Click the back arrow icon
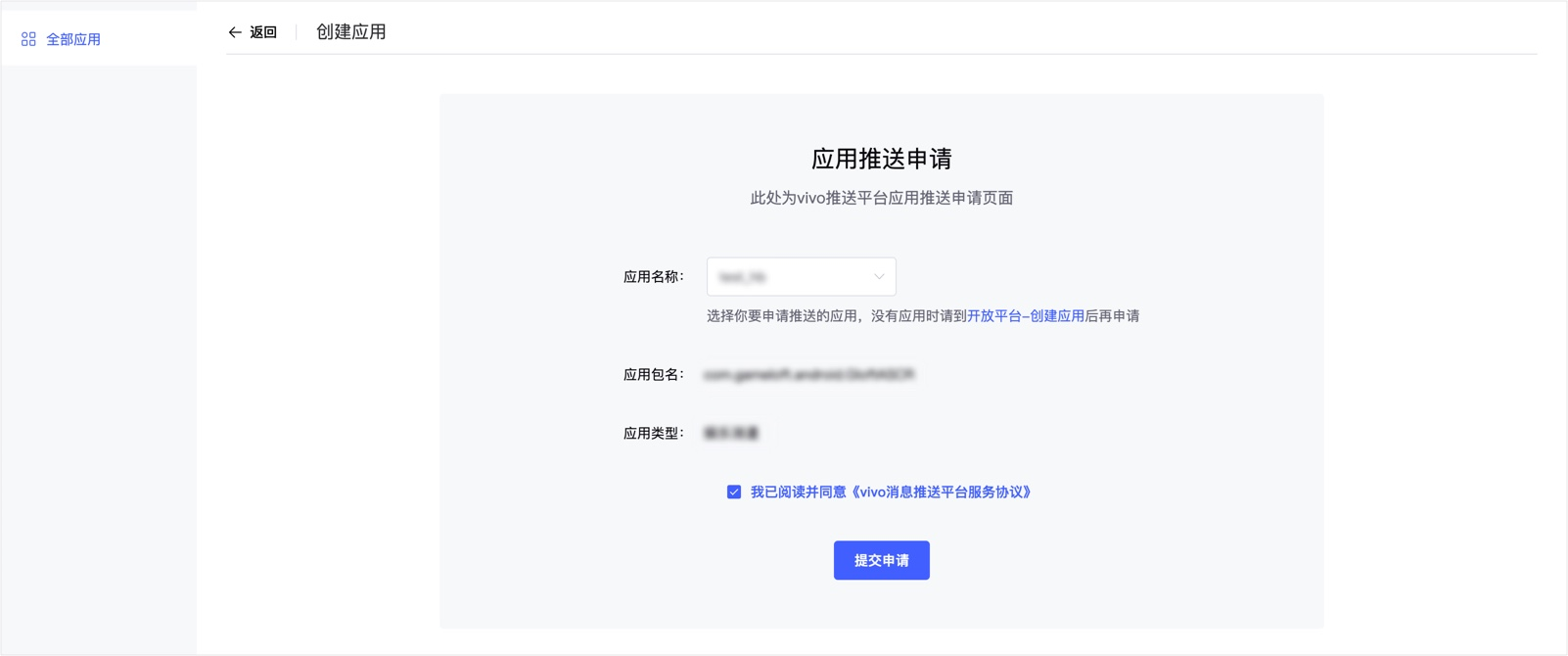This screenshot has height=656, width=1568. (235, 32)
